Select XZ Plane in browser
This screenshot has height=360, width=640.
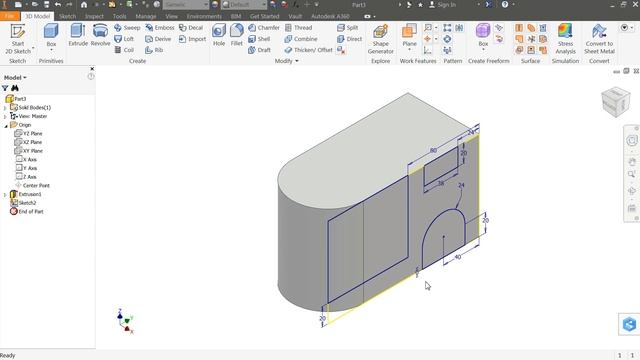click(28, 142)
